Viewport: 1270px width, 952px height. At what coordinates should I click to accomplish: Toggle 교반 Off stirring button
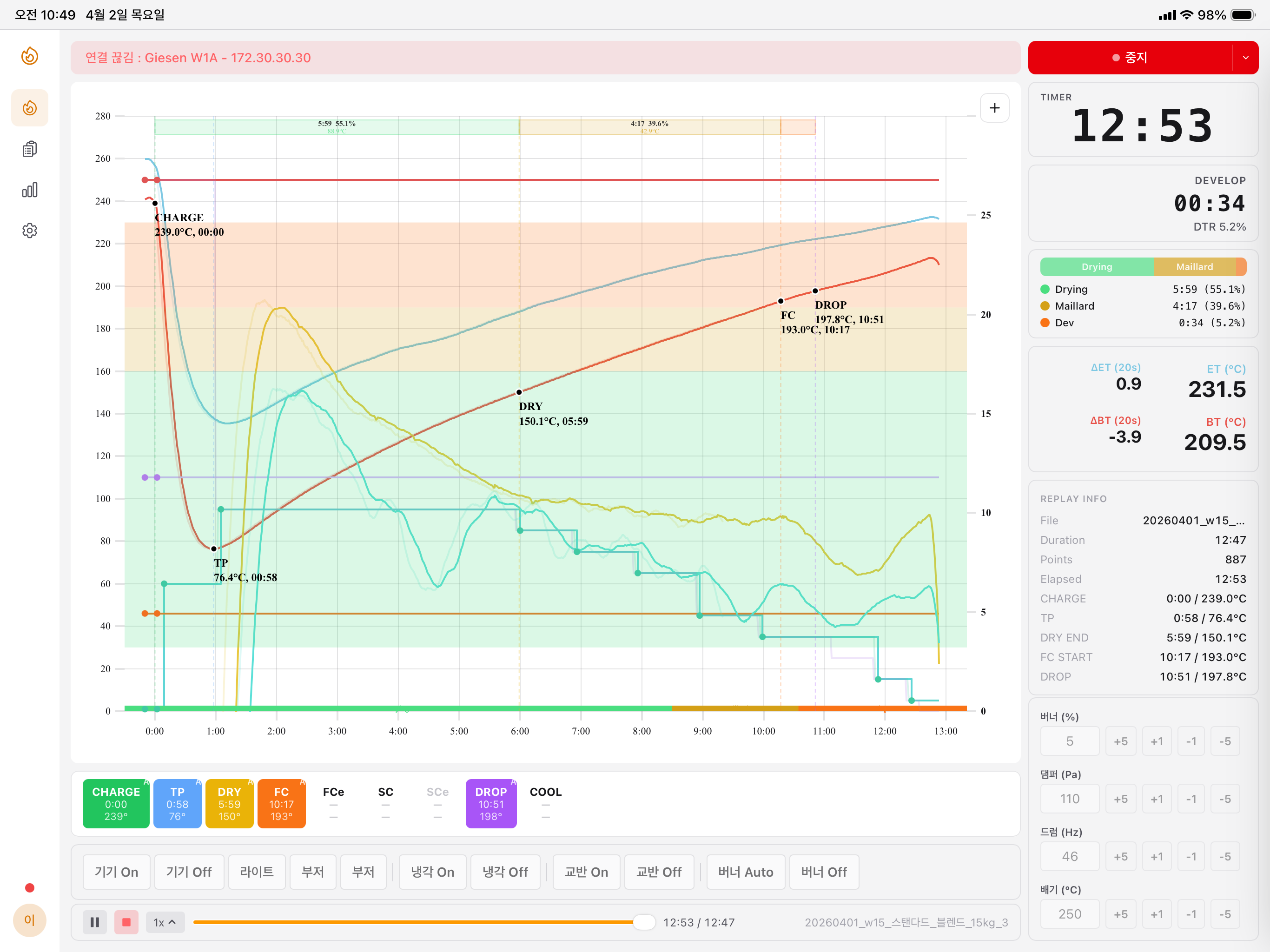coord(659,872)
